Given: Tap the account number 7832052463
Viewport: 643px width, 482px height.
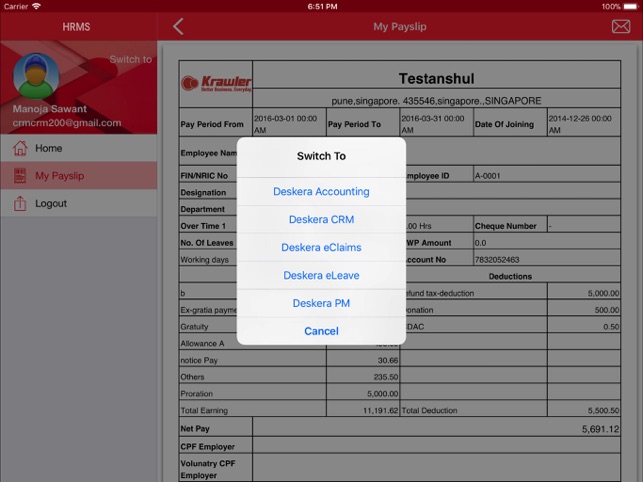Looking at the screenshot, I should pyautogui.click(x=497, y=260).
